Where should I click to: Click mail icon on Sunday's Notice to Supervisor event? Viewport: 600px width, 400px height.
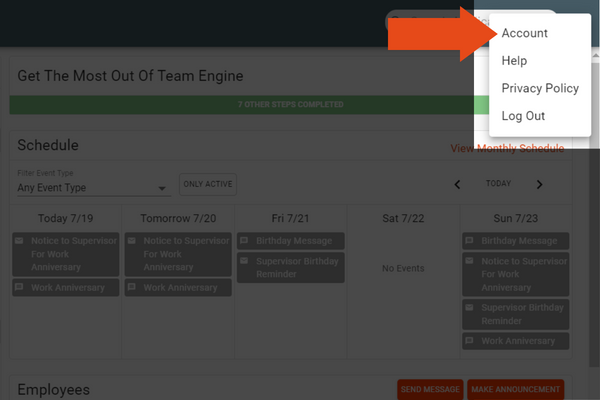469,261
